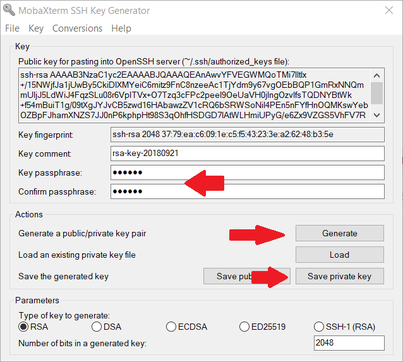
Task: Click Save private key button
Action: coord(339,276)
